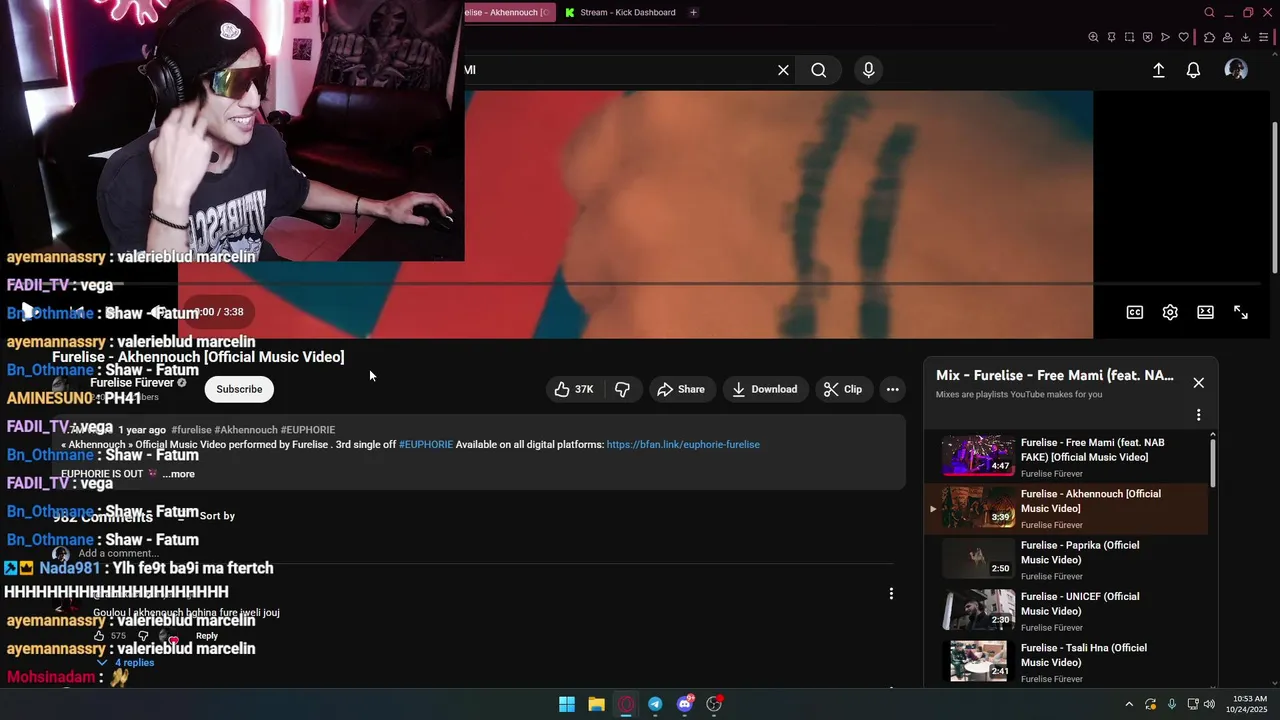Toggle closed captions CC on the player

1135,312
